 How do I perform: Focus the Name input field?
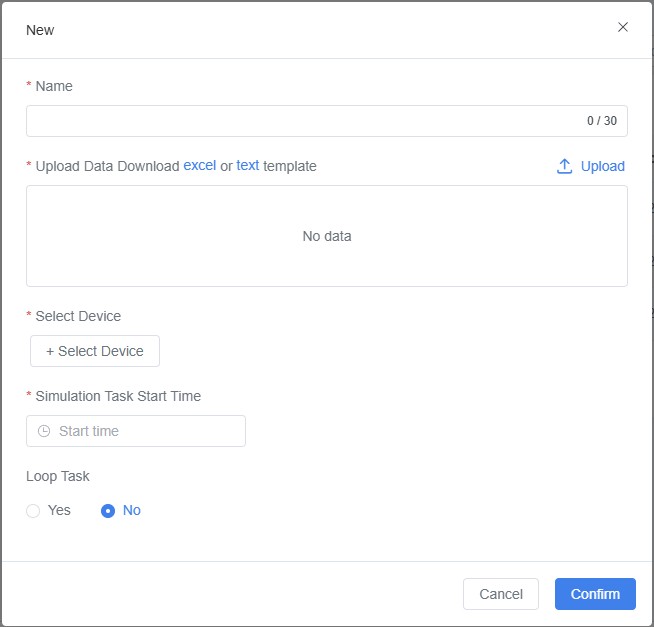pyautogui.click(x=300, y=121)
